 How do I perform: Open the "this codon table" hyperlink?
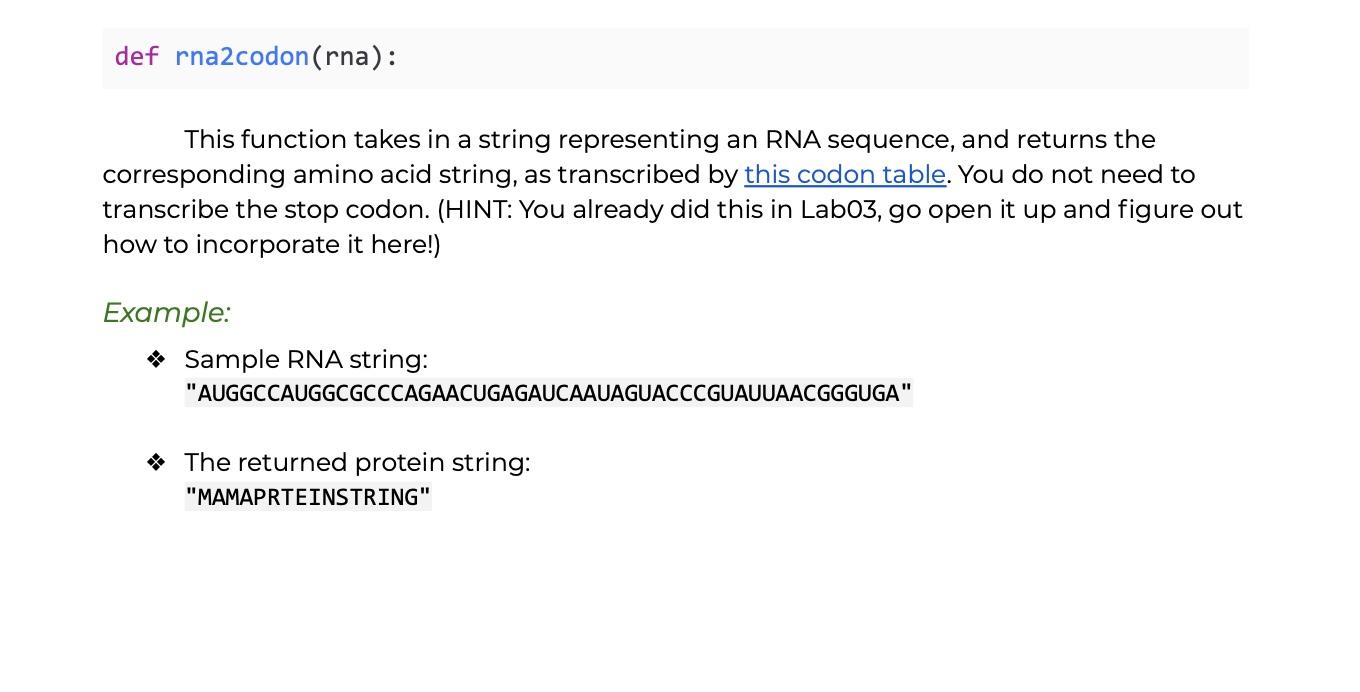[845, 174]
